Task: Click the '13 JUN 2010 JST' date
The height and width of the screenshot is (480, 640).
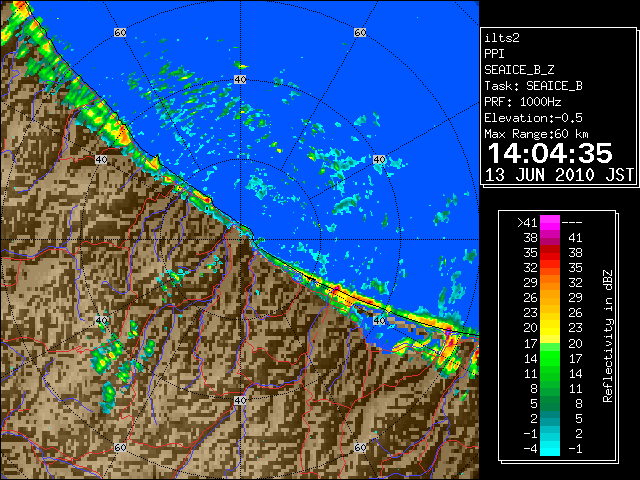Action: coord(559,175)
